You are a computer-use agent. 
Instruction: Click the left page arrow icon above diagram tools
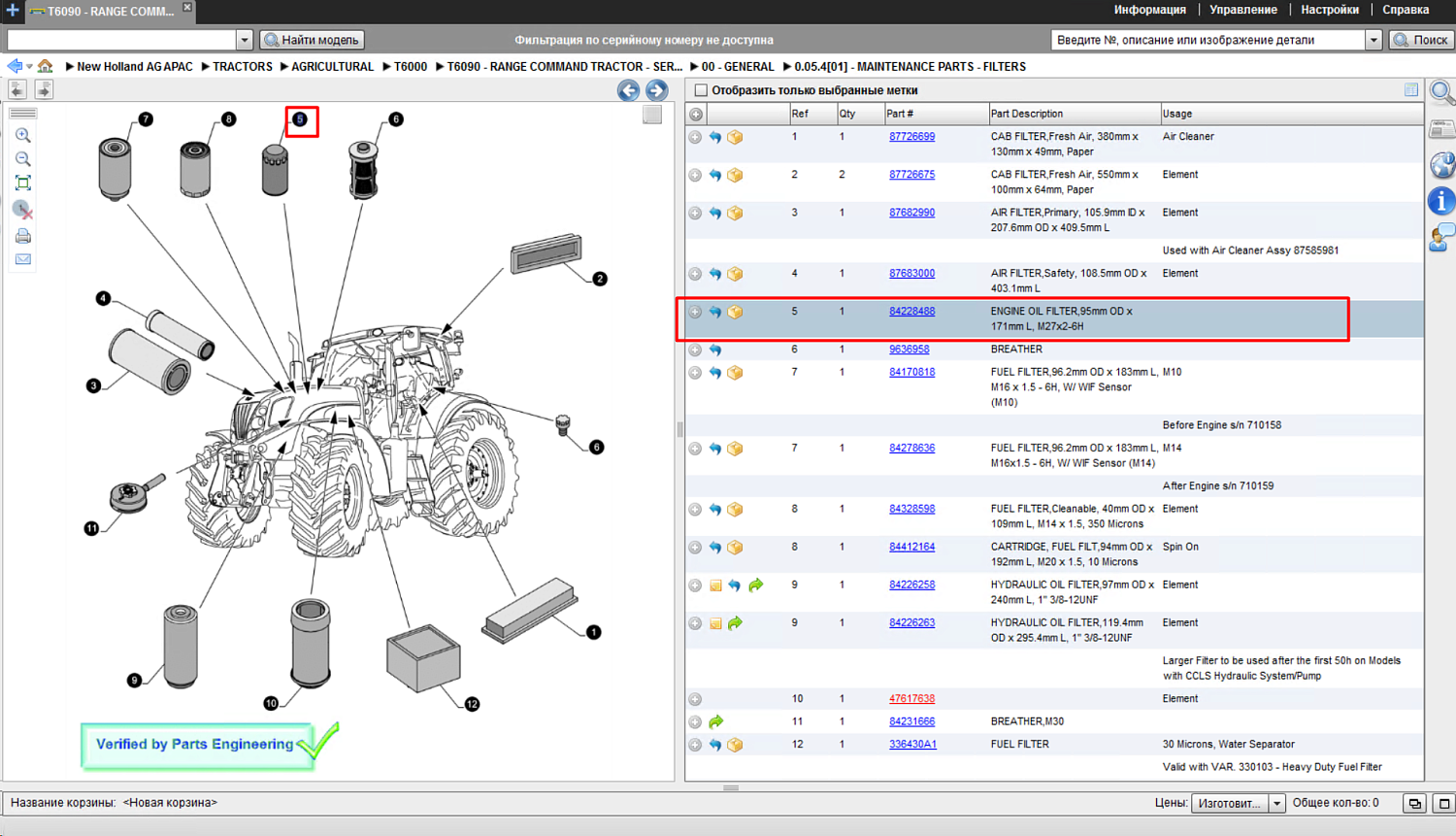17,89
